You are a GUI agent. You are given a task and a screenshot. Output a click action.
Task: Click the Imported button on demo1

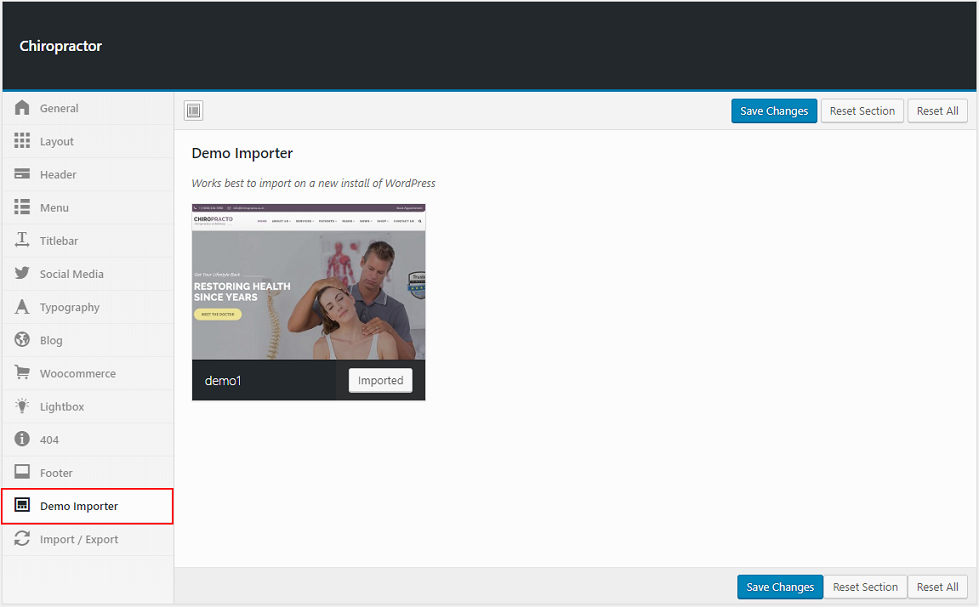point(380,381)
